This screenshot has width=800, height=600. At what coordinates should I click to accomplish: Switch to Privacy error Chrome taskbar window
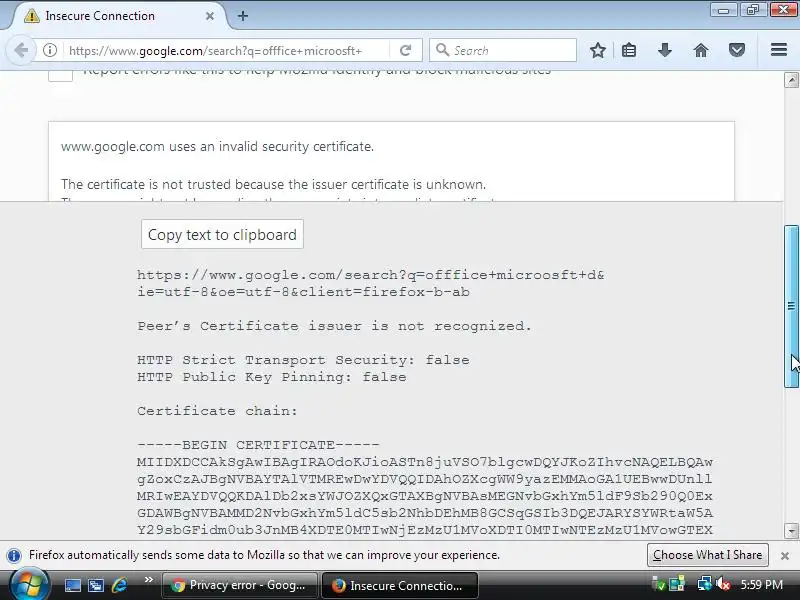(239, 585)
